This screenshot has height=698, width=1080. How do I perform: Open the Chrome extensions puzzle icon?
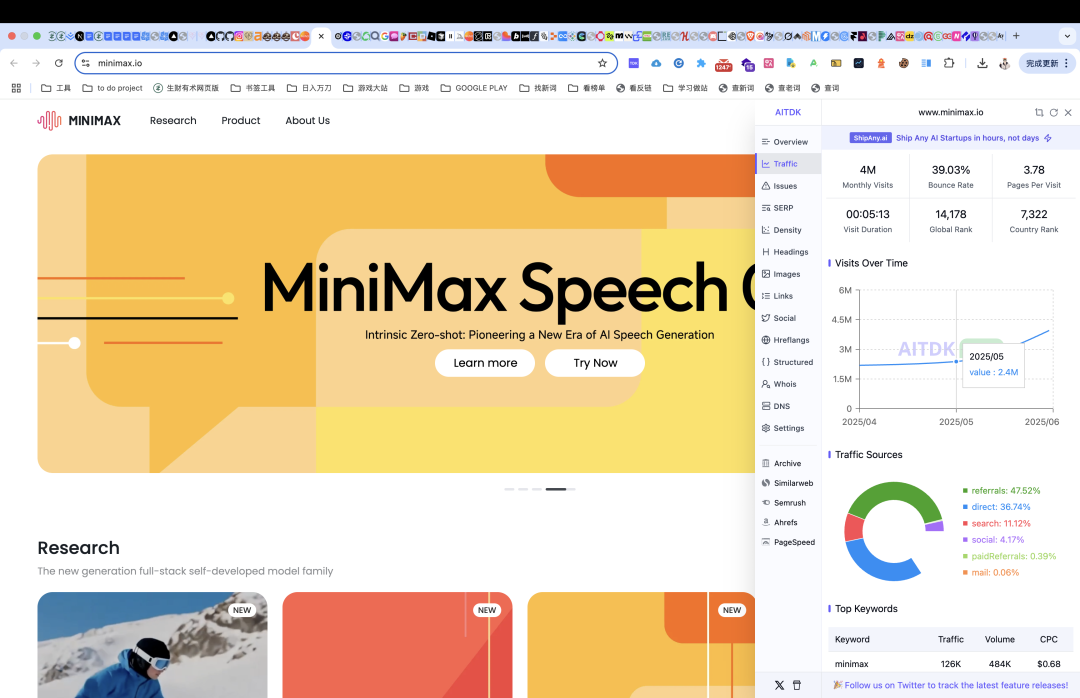(949, 63)
